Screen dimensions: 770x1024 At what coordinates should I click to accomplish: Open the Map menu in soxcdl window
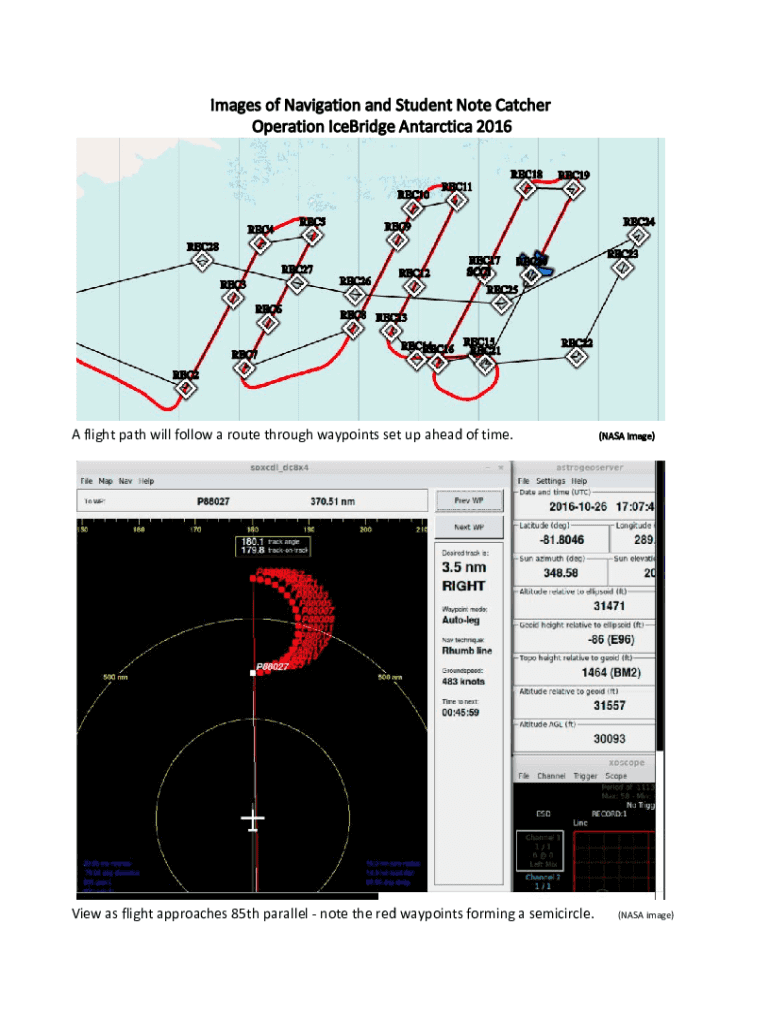click(104, 481)
